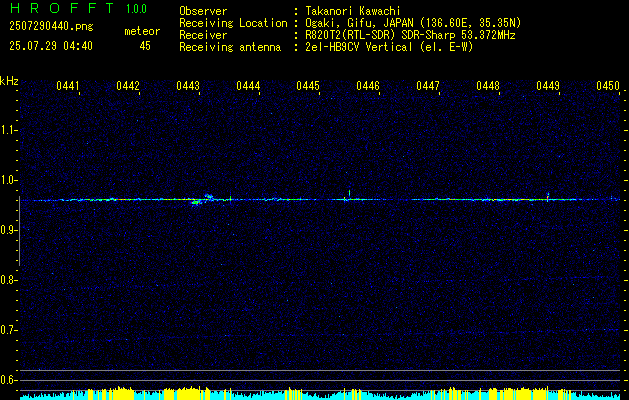Click the timestamp 25.07.29 04:40
Image resolution: width=629 pixels, height=400 pixels.
point(51,46)
